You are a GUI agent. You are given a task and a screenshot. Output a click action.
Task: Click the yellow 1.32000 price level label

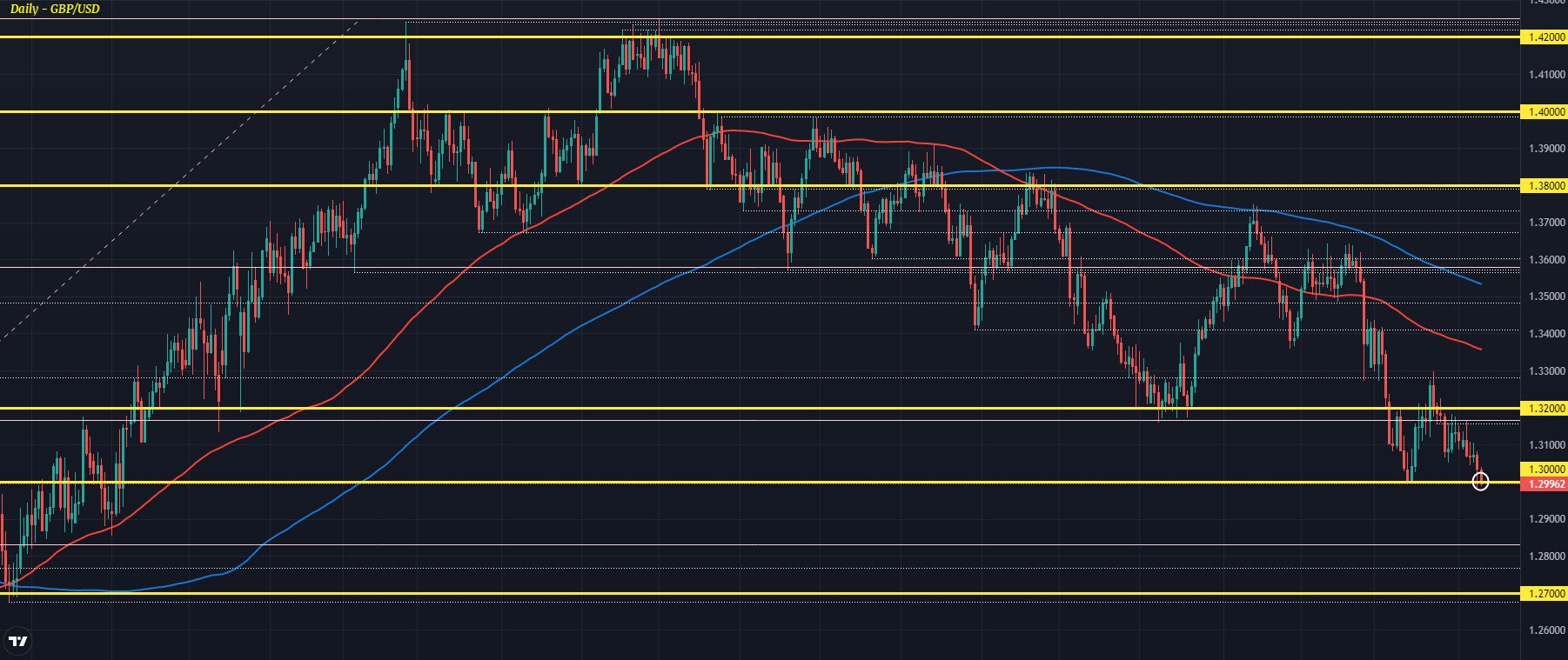(x=1543, y=408)
